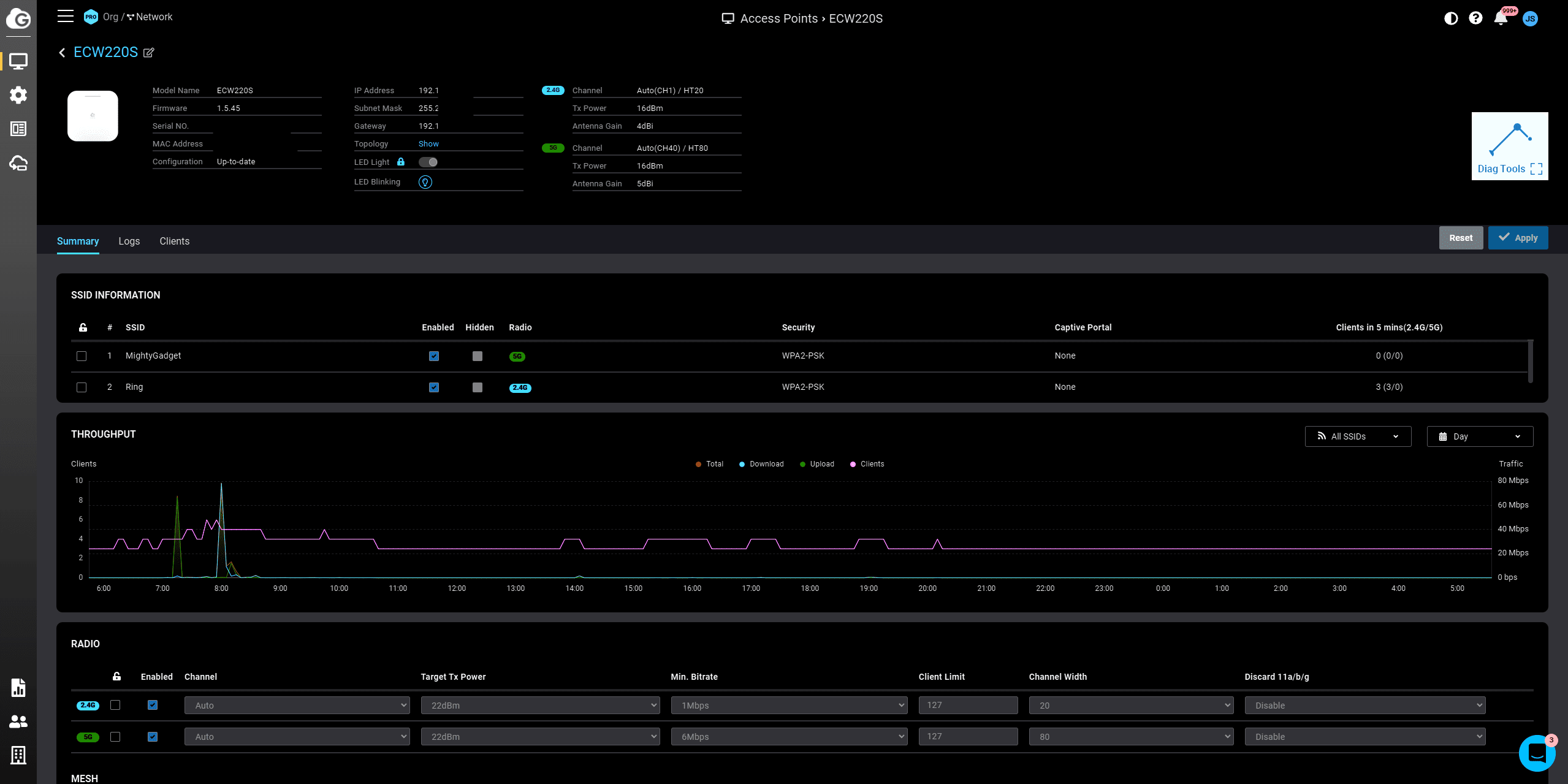
Task: Toggle the LED Light switch
Action: [428, 162]
